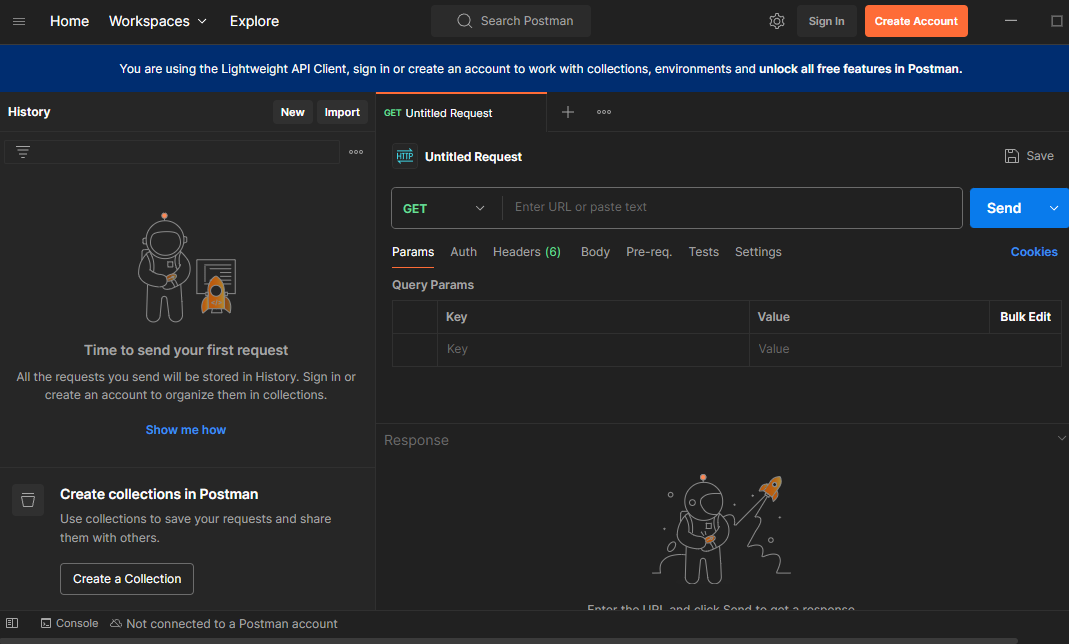
Task: Click the query param Key field
Action: [x=593, y=349]
